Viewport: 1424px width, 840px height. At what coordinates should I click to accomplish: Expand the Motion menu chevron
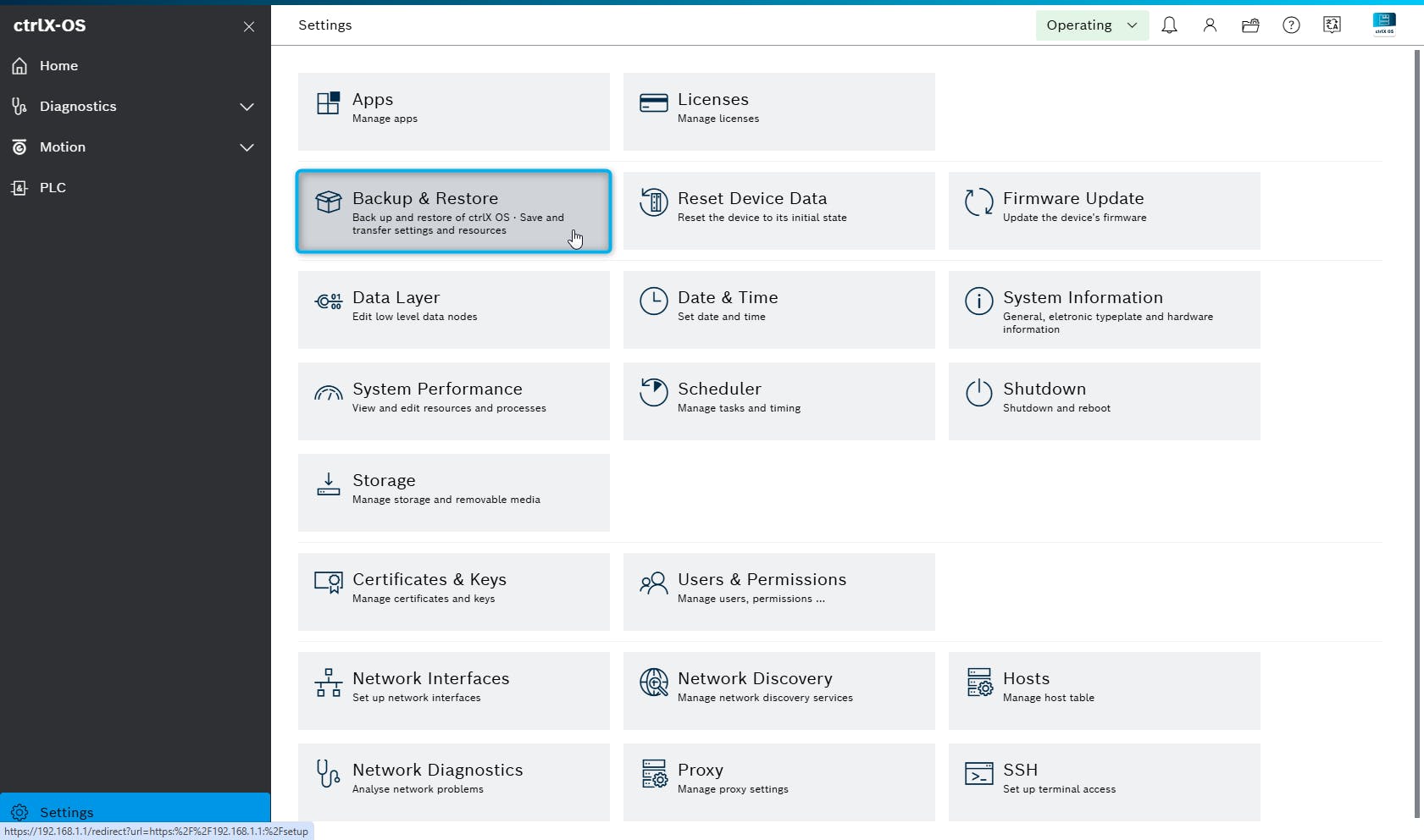[247, 147]
